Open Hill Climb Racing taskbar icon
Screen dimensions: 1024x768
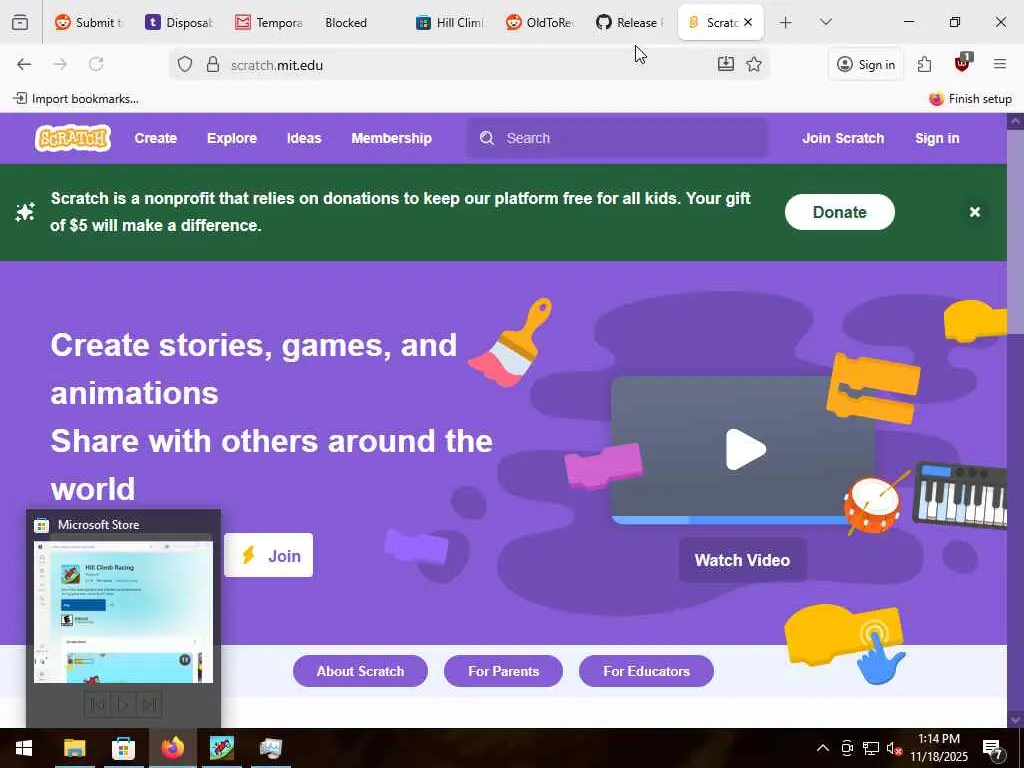point(221,748)
